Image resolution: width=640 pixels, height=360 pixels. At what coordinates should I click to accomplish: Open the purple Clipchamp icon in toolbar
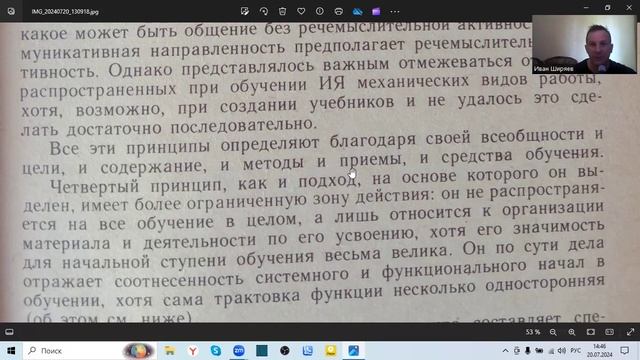(x=376, y=11)
